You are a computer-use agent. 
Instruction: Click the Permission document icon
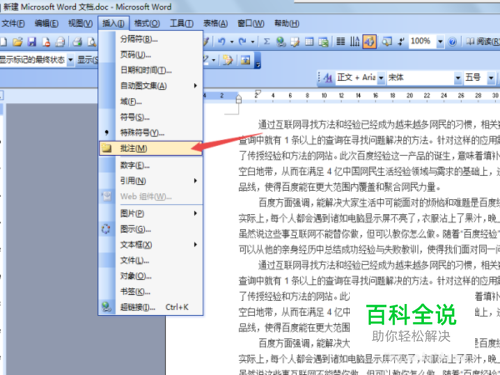coord(46,42)
